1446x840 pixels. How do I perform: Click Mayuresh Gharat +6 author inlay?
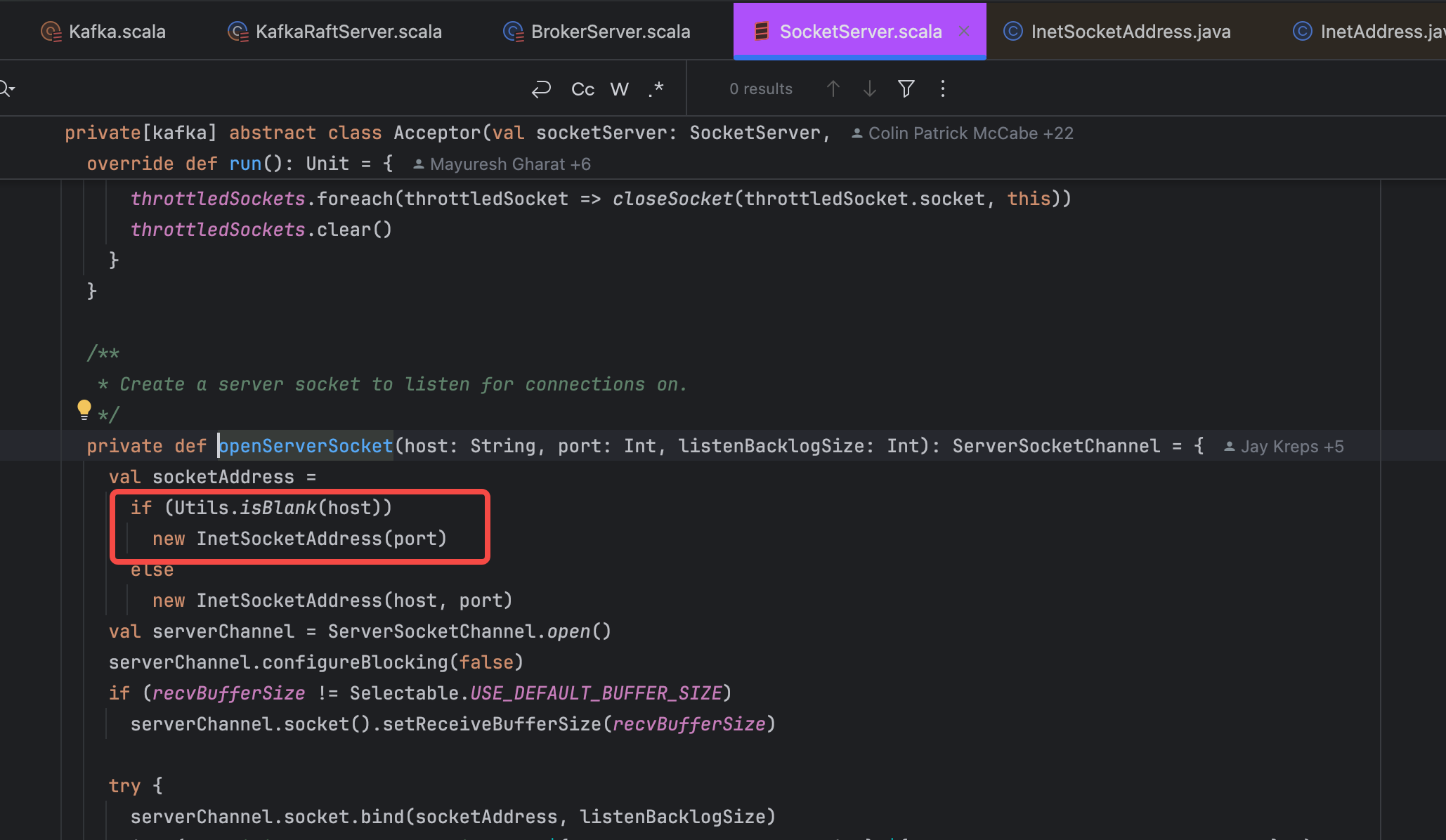coord(502,164)
